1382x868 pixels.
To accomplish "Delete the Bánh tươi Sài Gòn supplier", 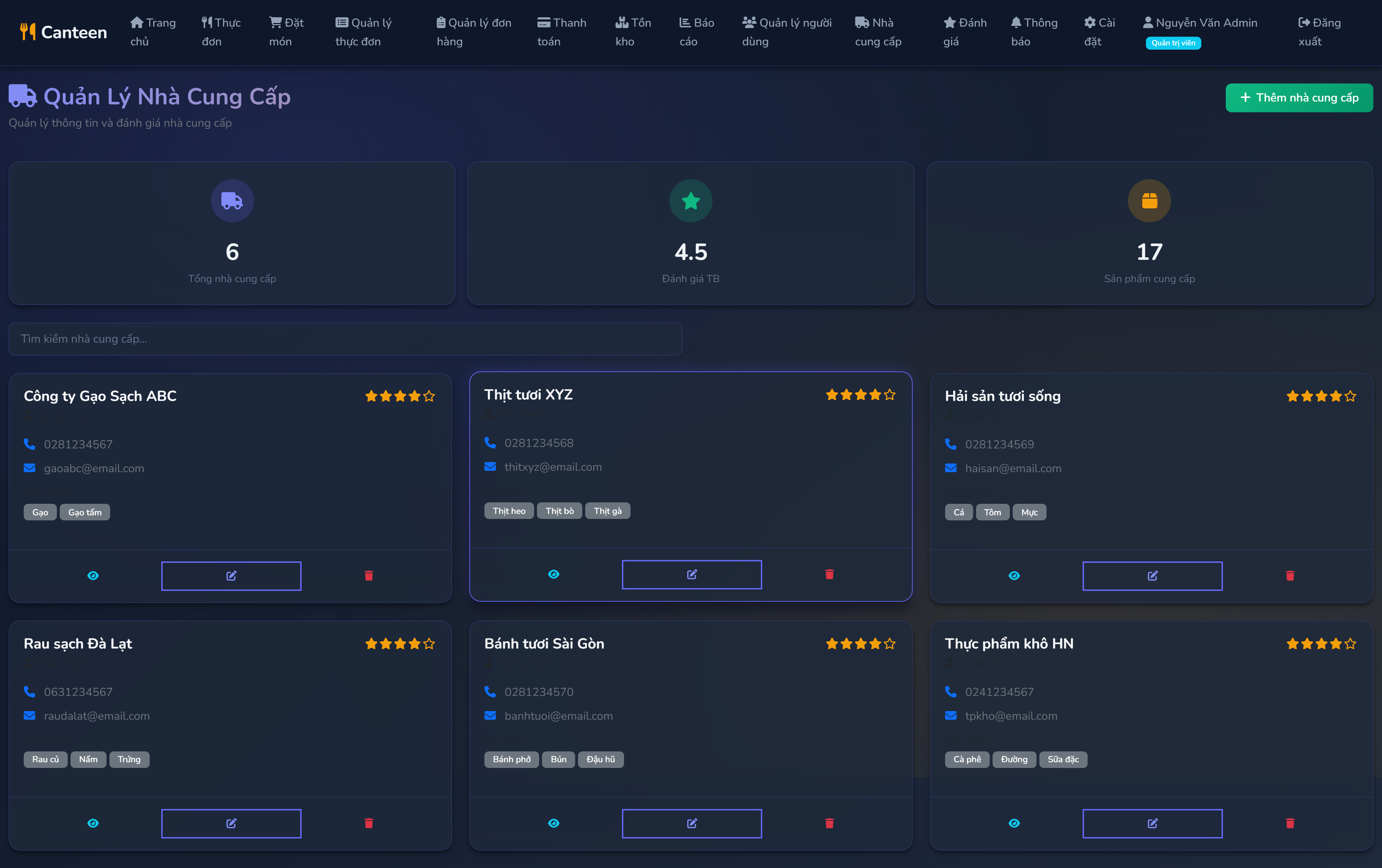I will coord(829,823).
